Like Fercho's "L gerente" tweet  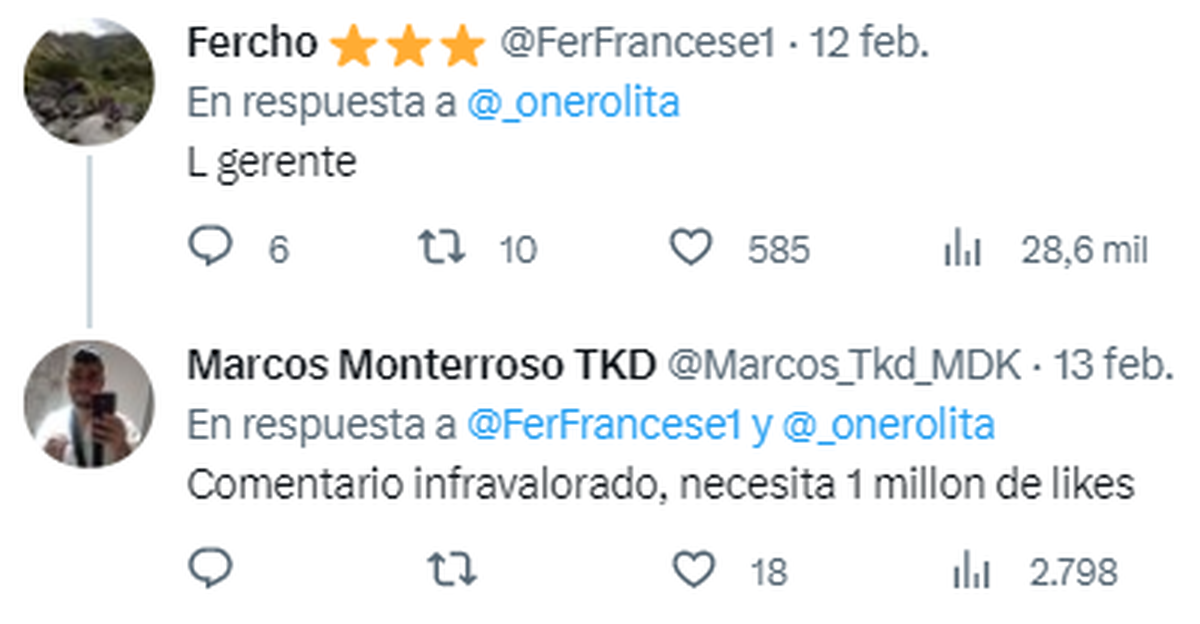pos(689,249)
